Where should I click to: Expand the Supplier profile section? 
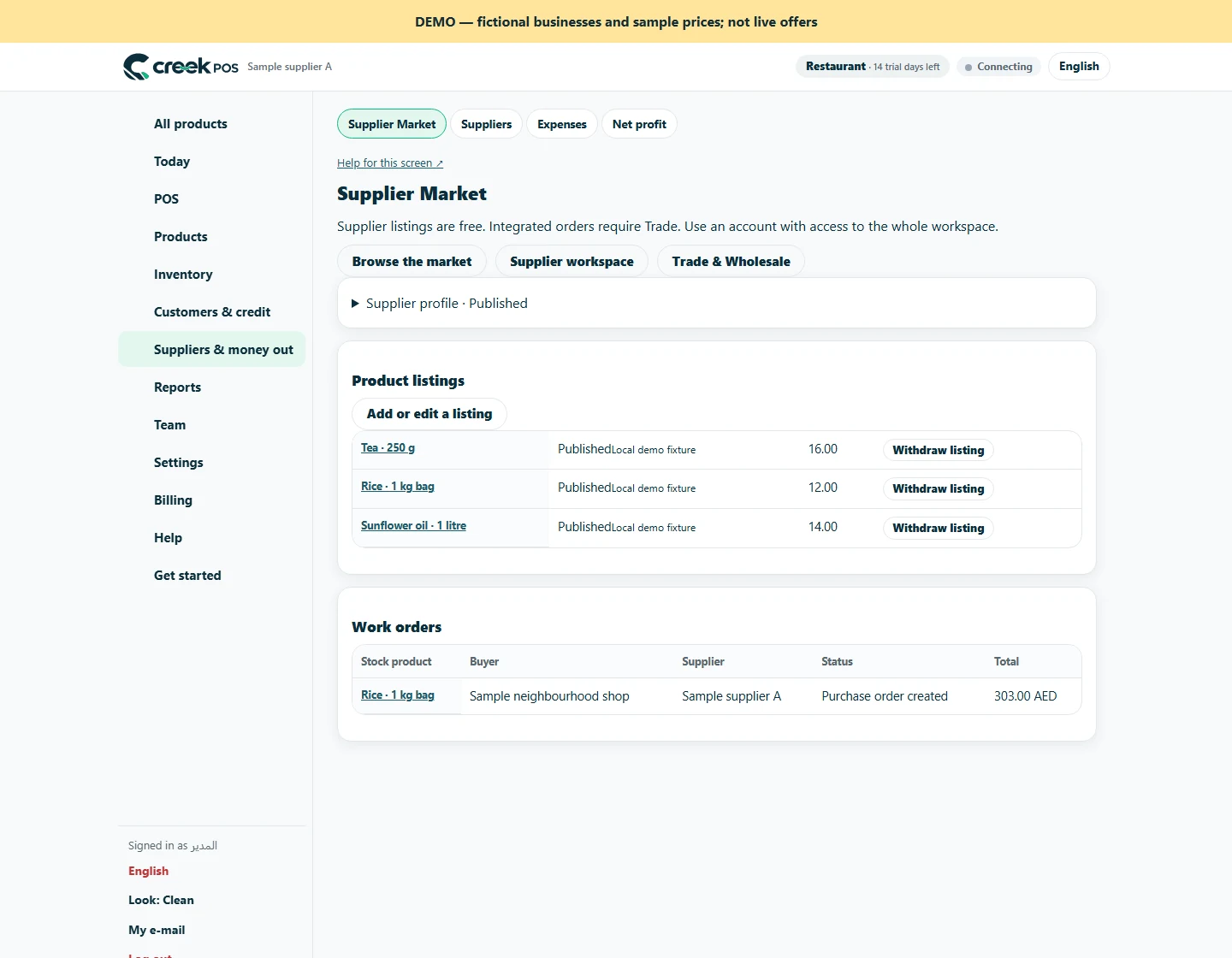440,304
